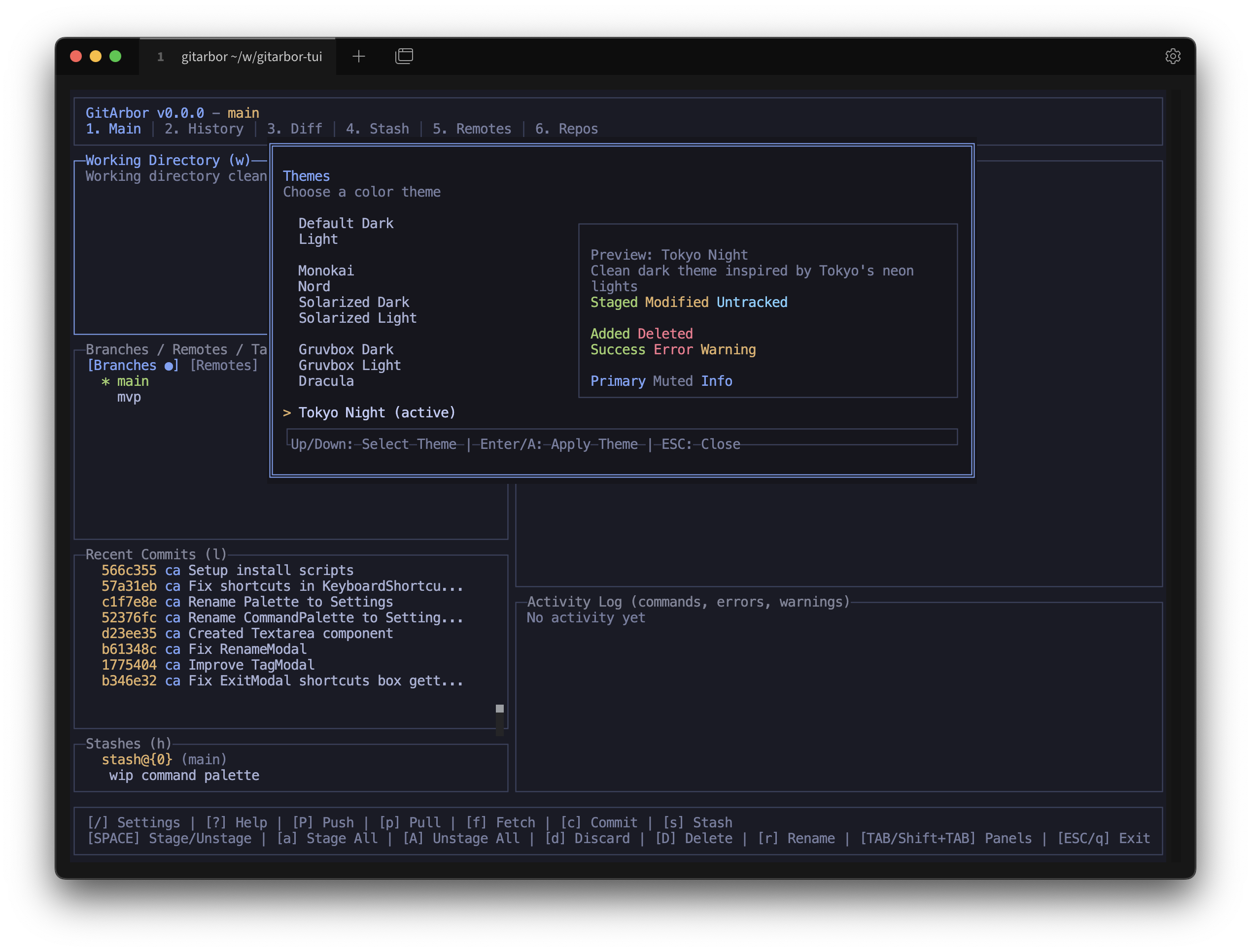Click the green fullscreen window button
This screenshot has height=952, width=1251.
[x=115, y=56]
